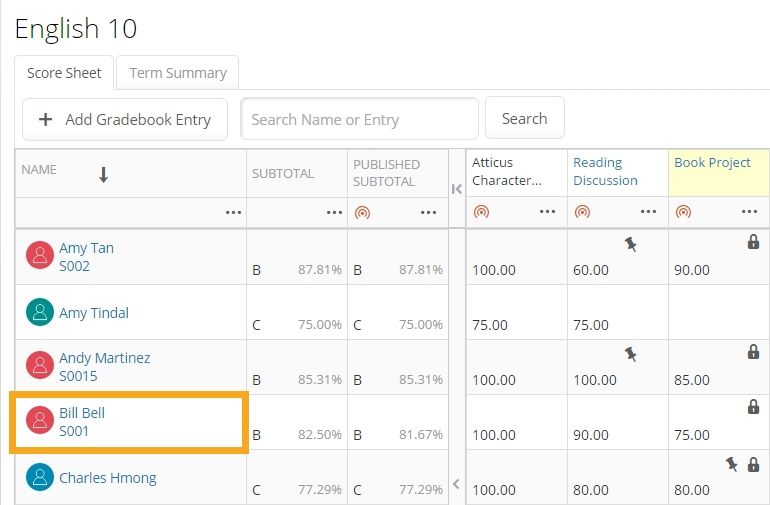Click the Add Gradebook Entry button
This screenshot has width=770, height=505.
click(125, 119)
